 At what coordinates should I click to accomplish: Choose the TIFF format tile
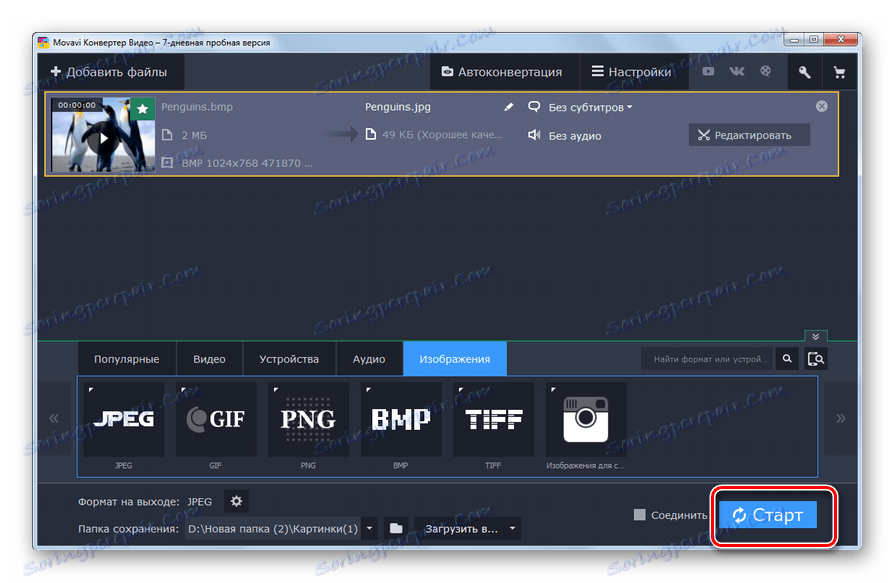[x=493, y=420]
